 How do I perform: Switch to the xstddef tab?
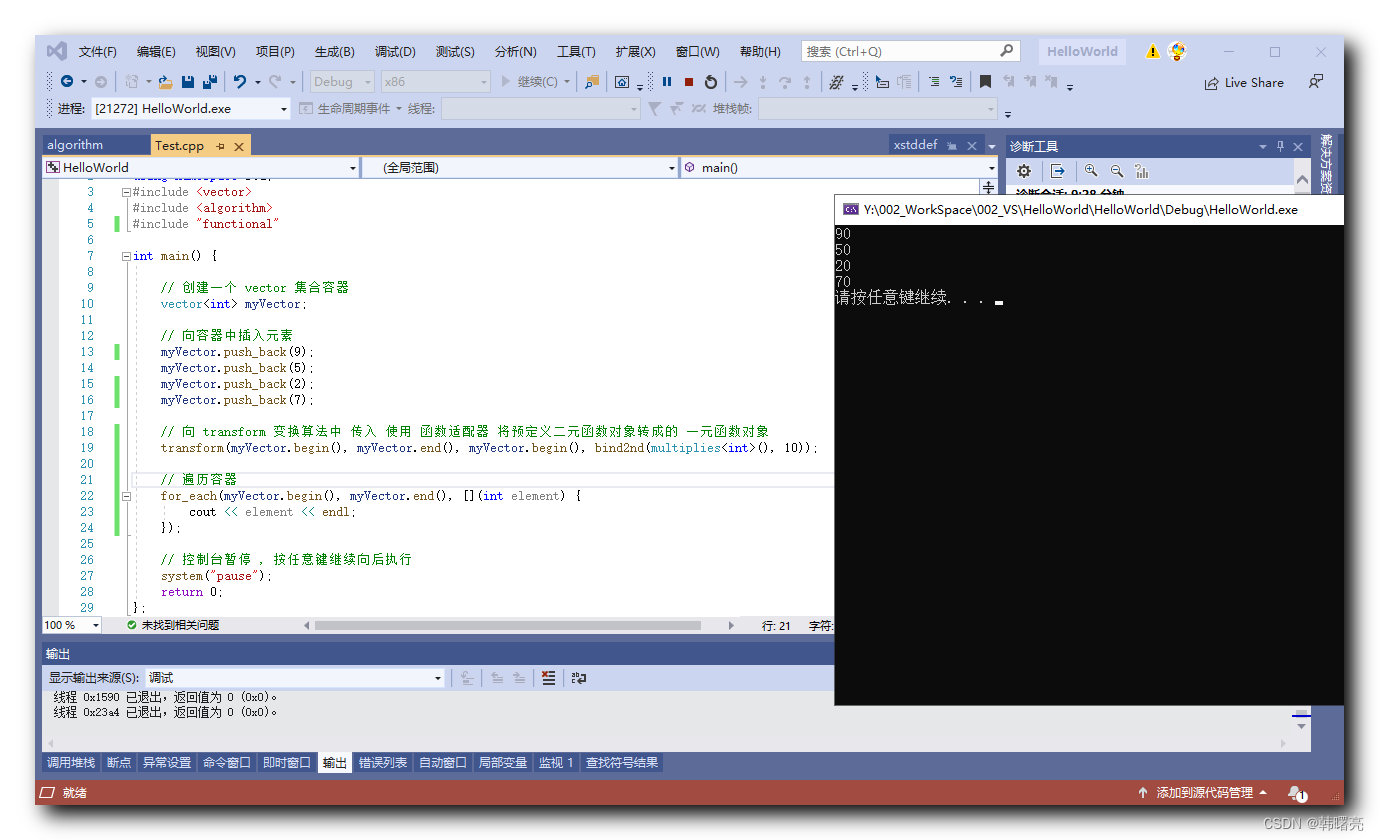[915, 145]
